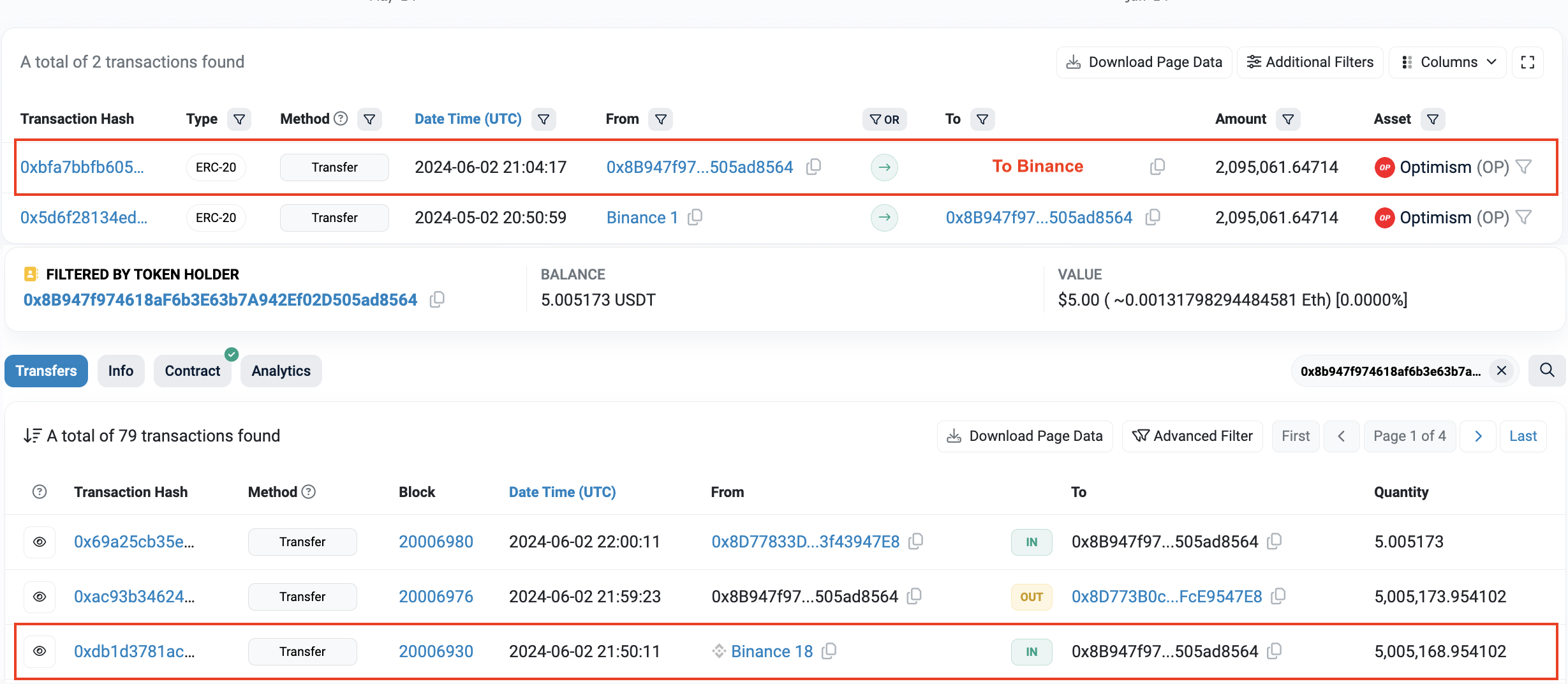Open transaction 0xdb1d3781ac

point(135,651)
